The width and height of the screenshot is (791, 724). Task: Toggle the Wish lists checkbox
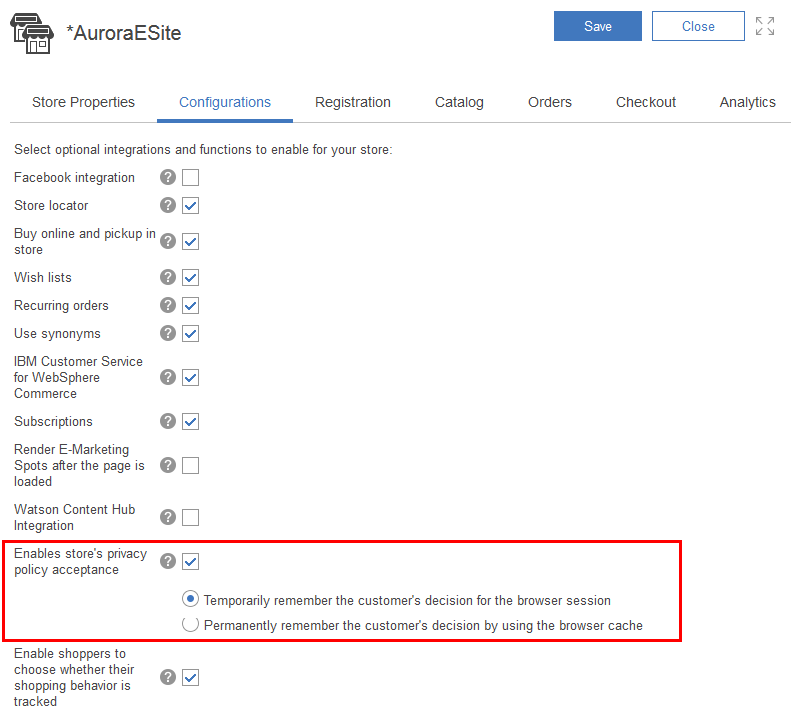tap(190, 277)
